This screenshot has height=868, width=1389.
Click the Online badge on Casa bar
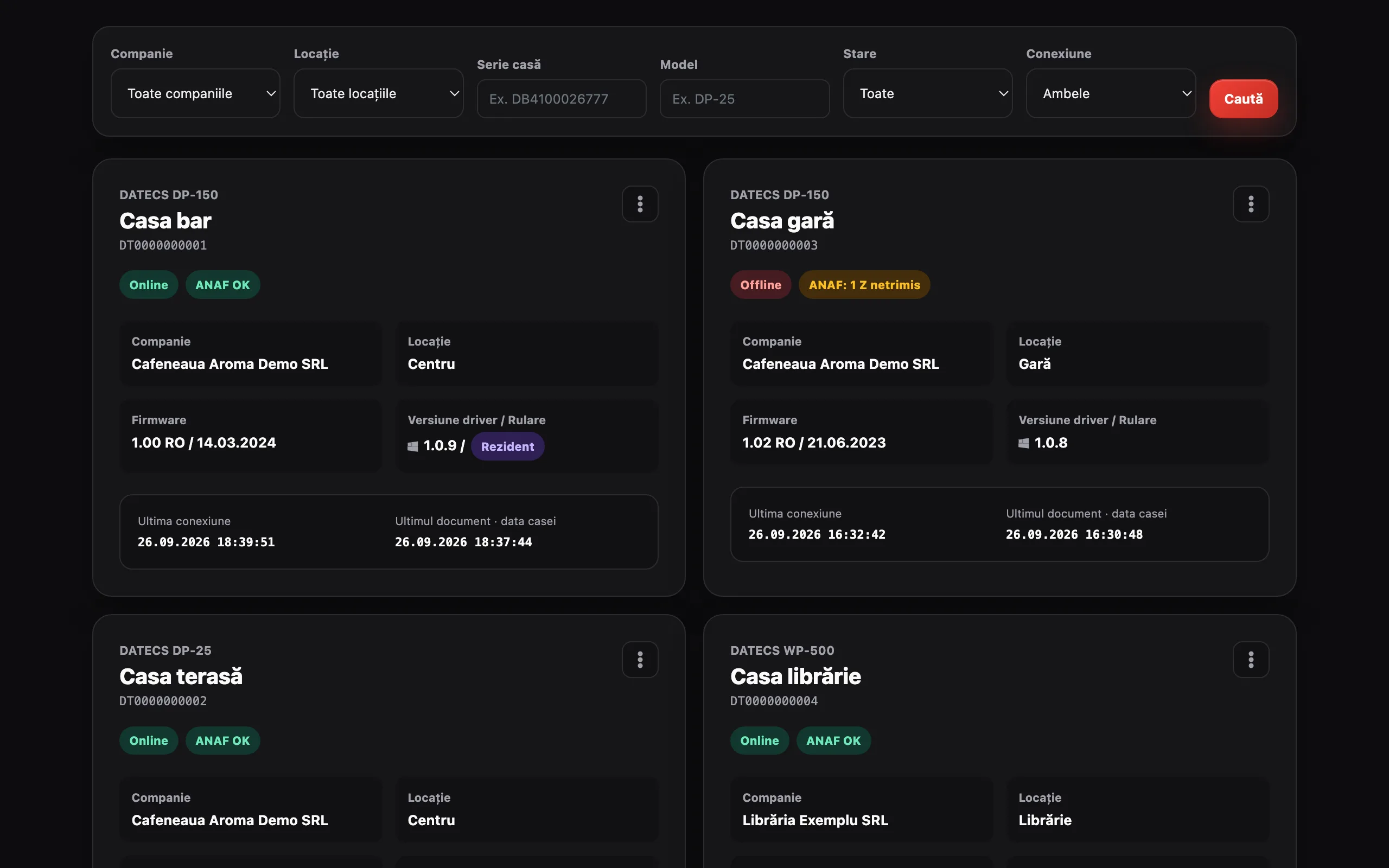pos(149,285)
